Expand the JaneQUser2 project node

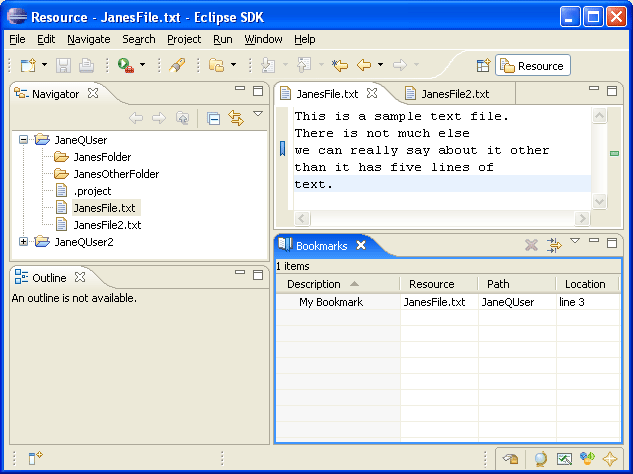tap(23, 241)
